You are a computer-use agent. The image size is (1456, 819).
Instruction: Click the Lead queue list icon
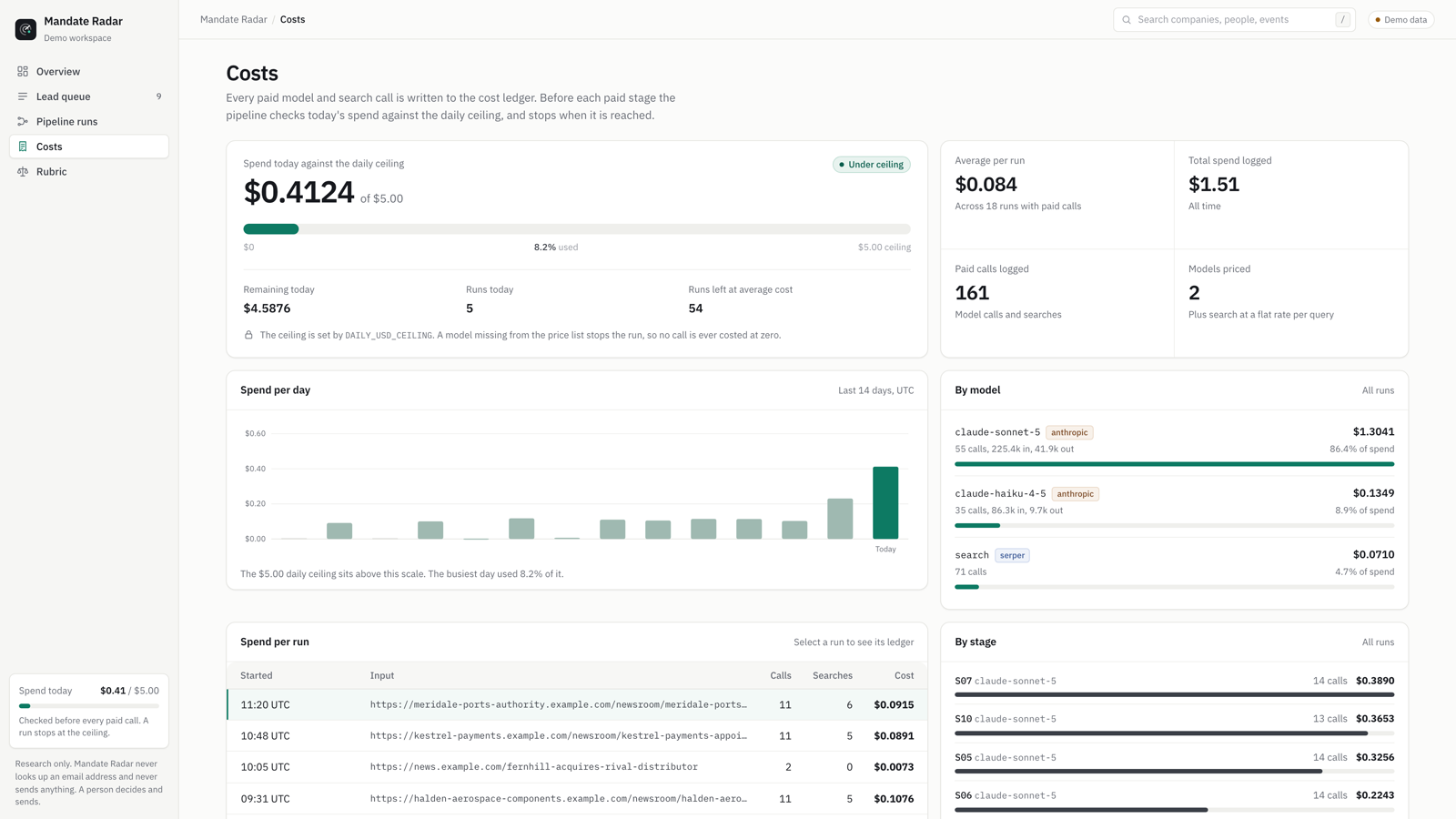point(23,96)
